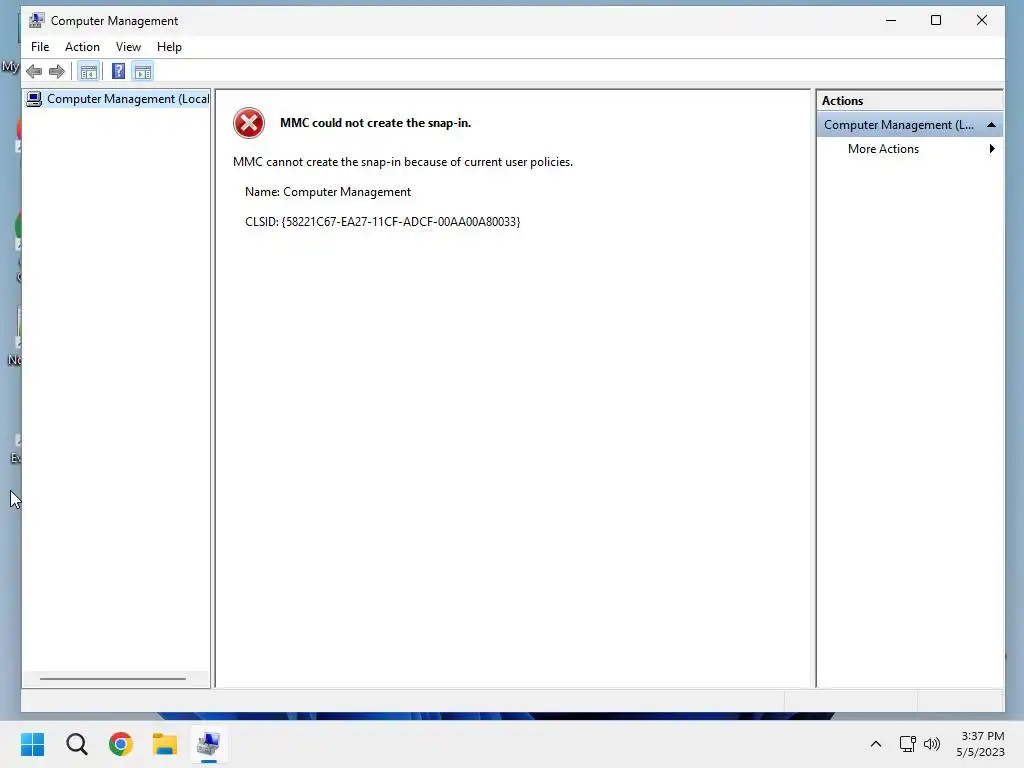This screenshot has height=768, width=1024.
Task: Open the Help menu
Action: [x=169, y=47]
